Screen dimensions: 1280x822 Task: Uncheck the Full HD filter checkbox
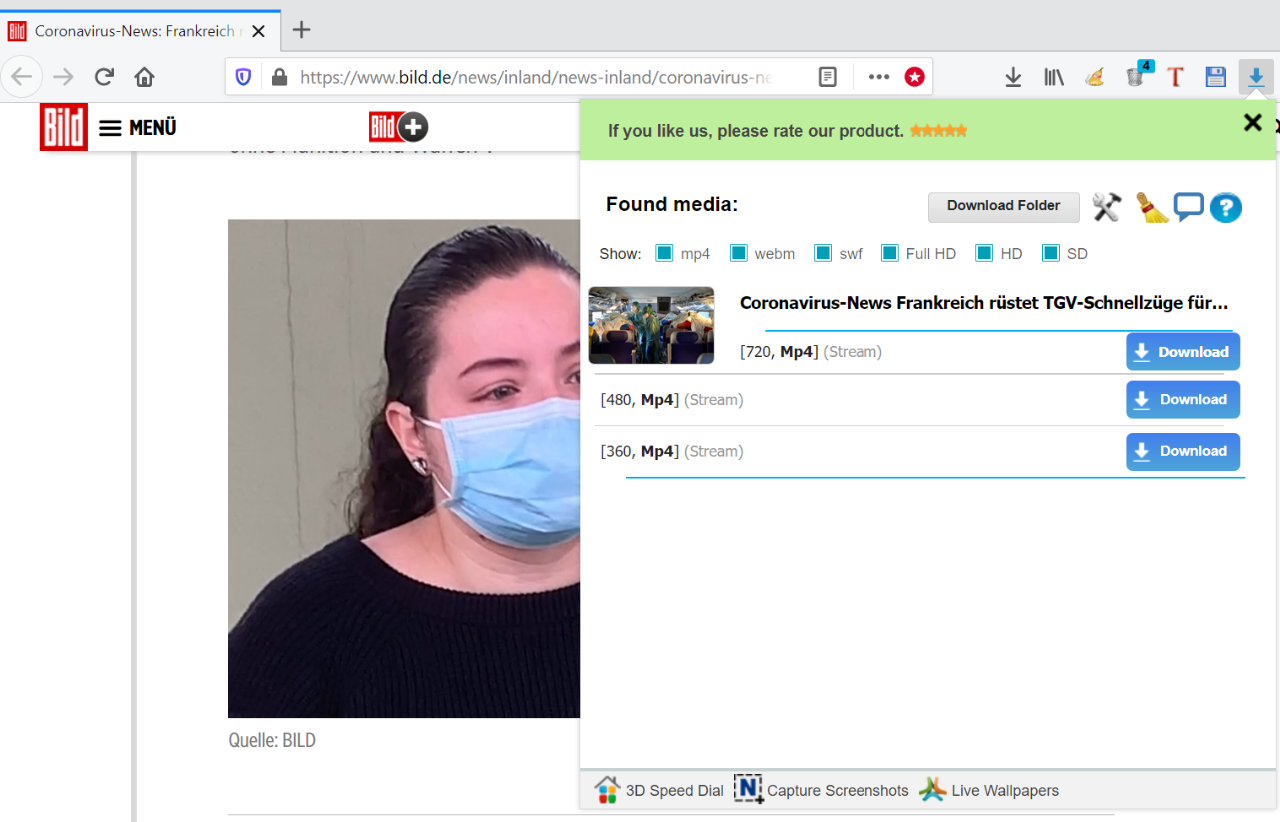point(890,253)
